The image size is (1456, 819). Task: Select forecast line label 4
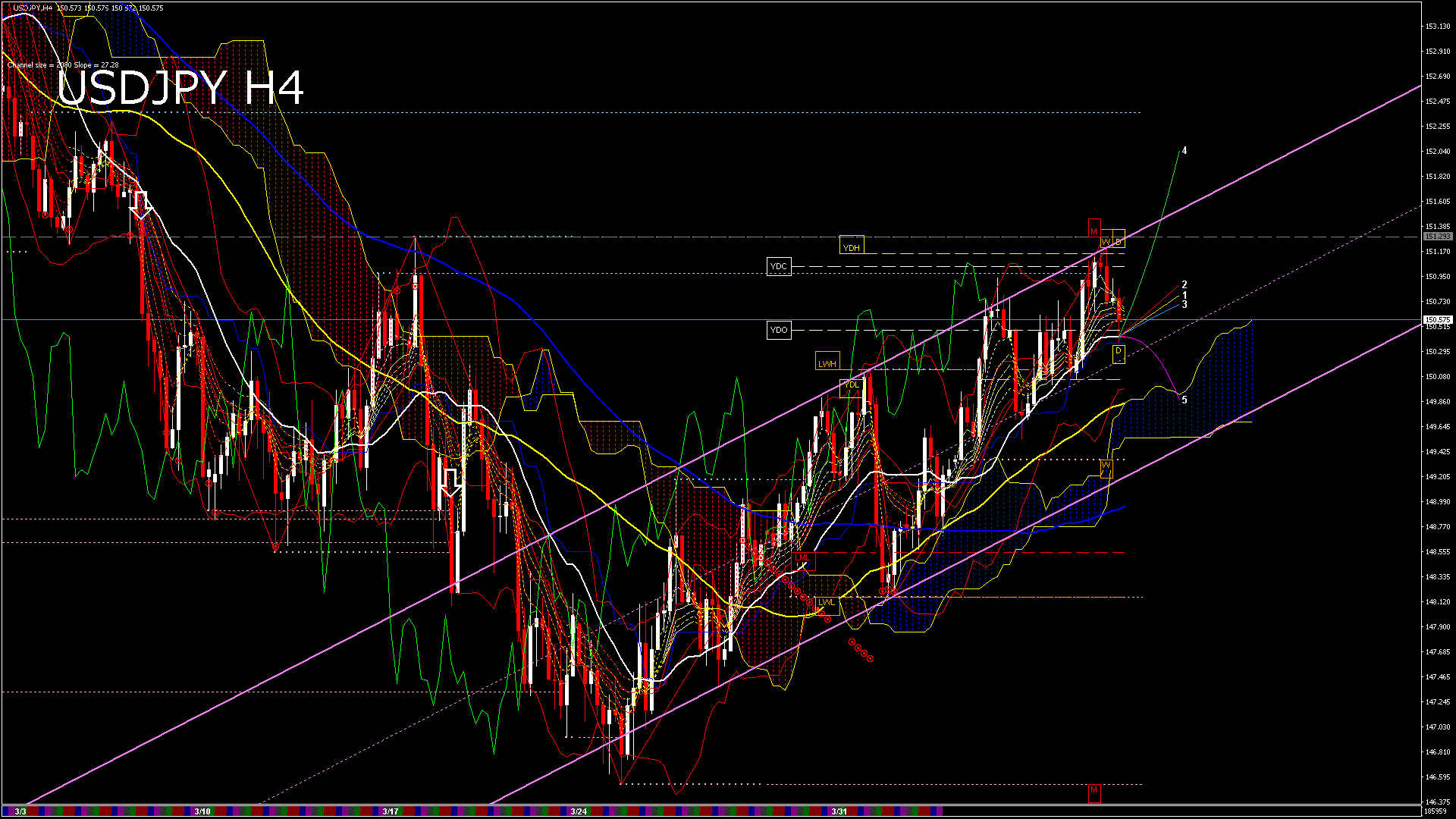point(1185,151)
